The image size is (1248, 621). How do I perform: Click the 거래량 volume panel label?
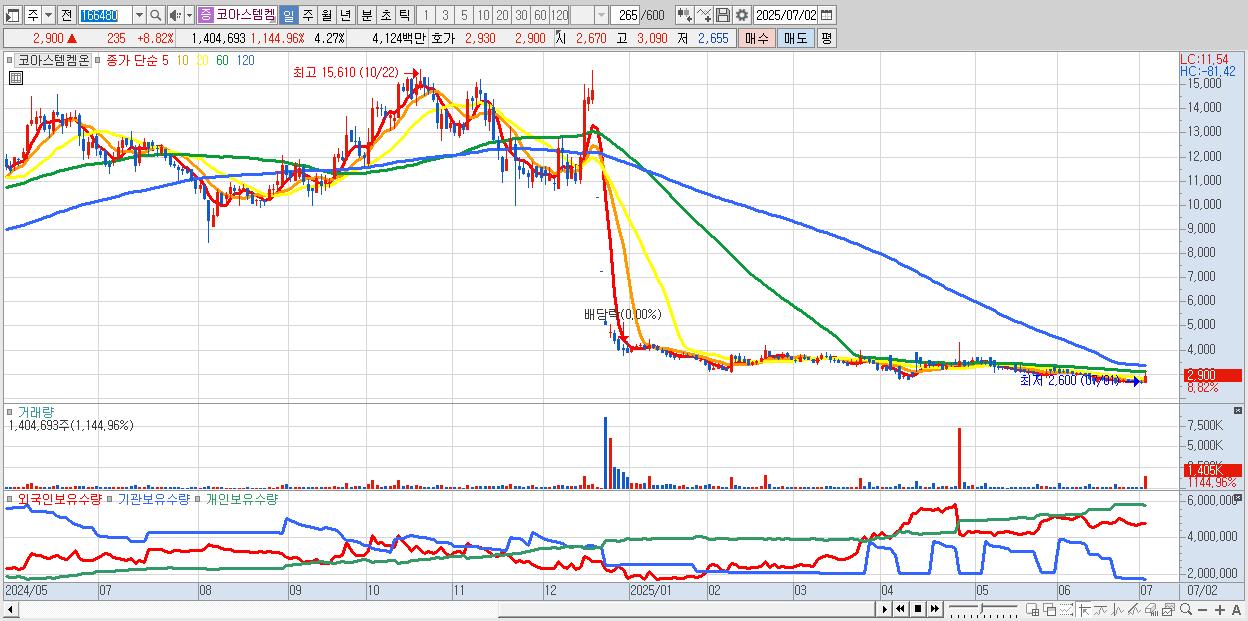36,411
